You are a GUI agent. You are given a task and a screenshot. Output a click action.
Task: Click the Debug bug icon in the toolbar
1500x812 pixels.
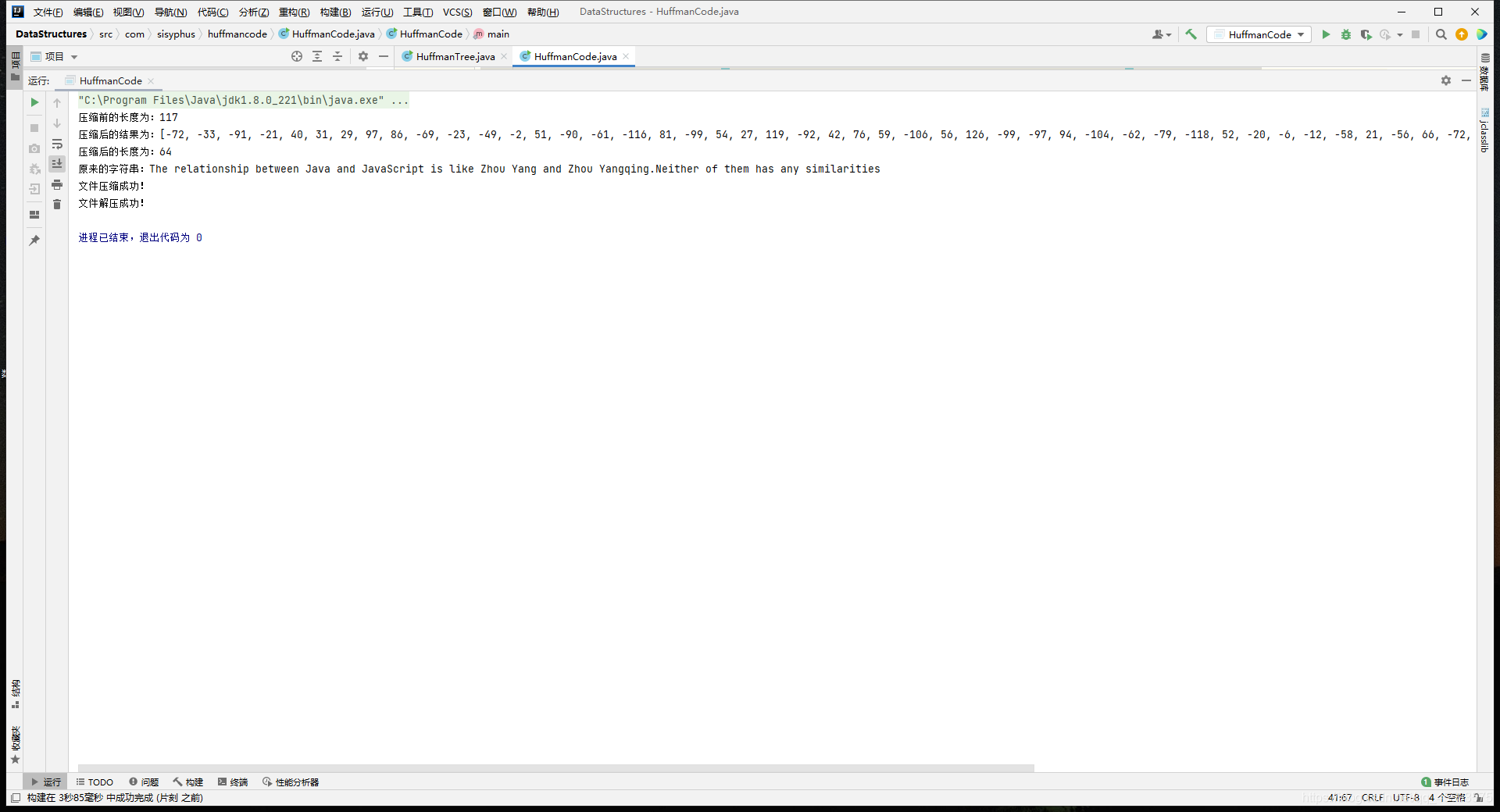pos(1346,34)
